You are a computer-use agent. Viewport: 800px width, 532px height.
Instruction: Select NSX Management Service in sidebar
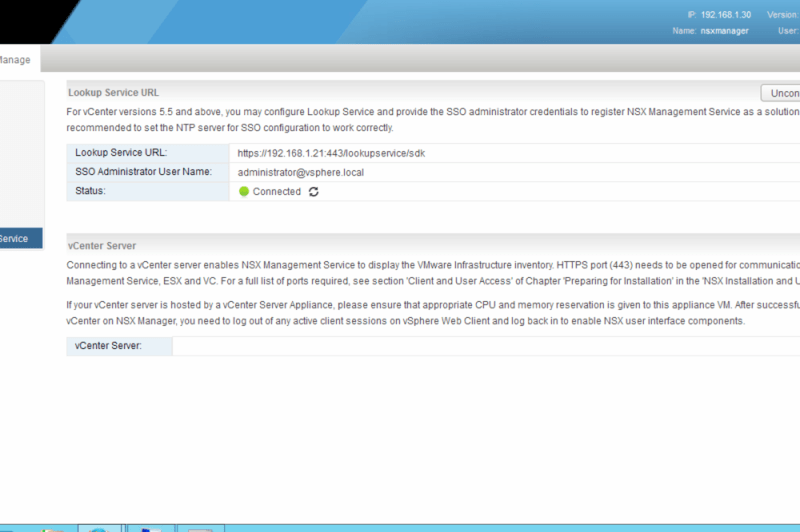click(x=18, y=239)
